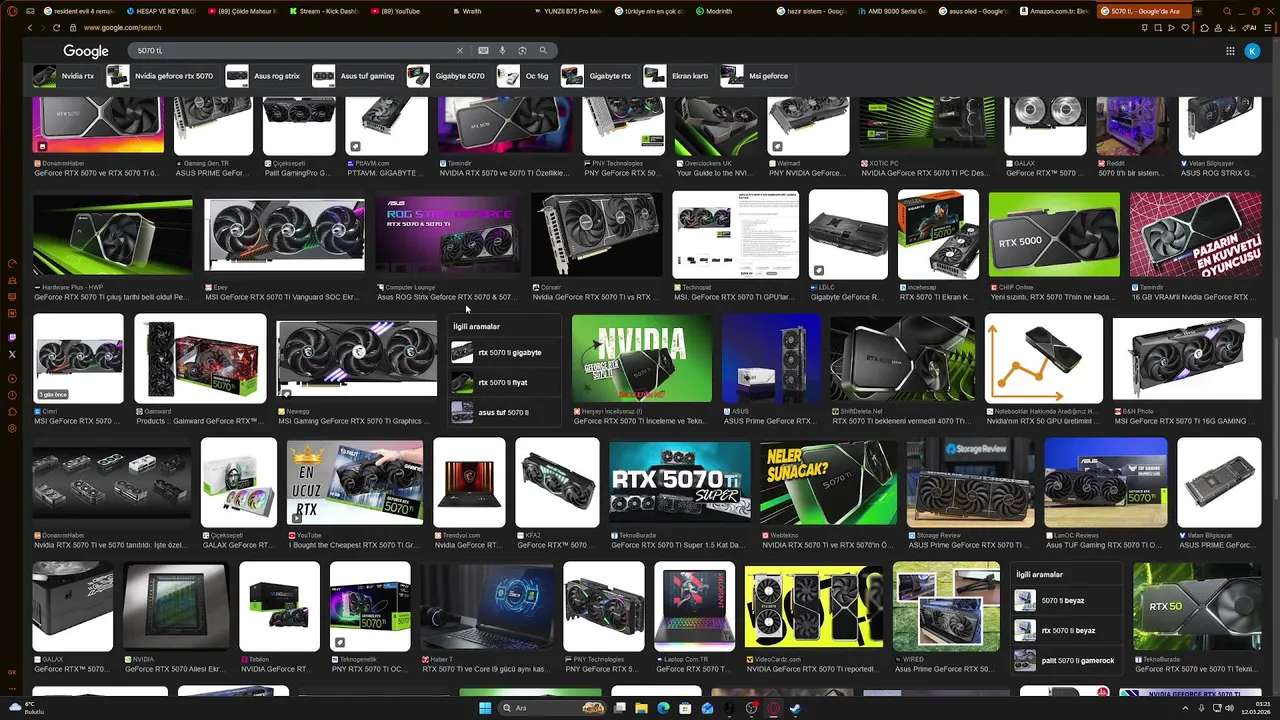Switch to the (89) YouTube tab

pos(405,11)
